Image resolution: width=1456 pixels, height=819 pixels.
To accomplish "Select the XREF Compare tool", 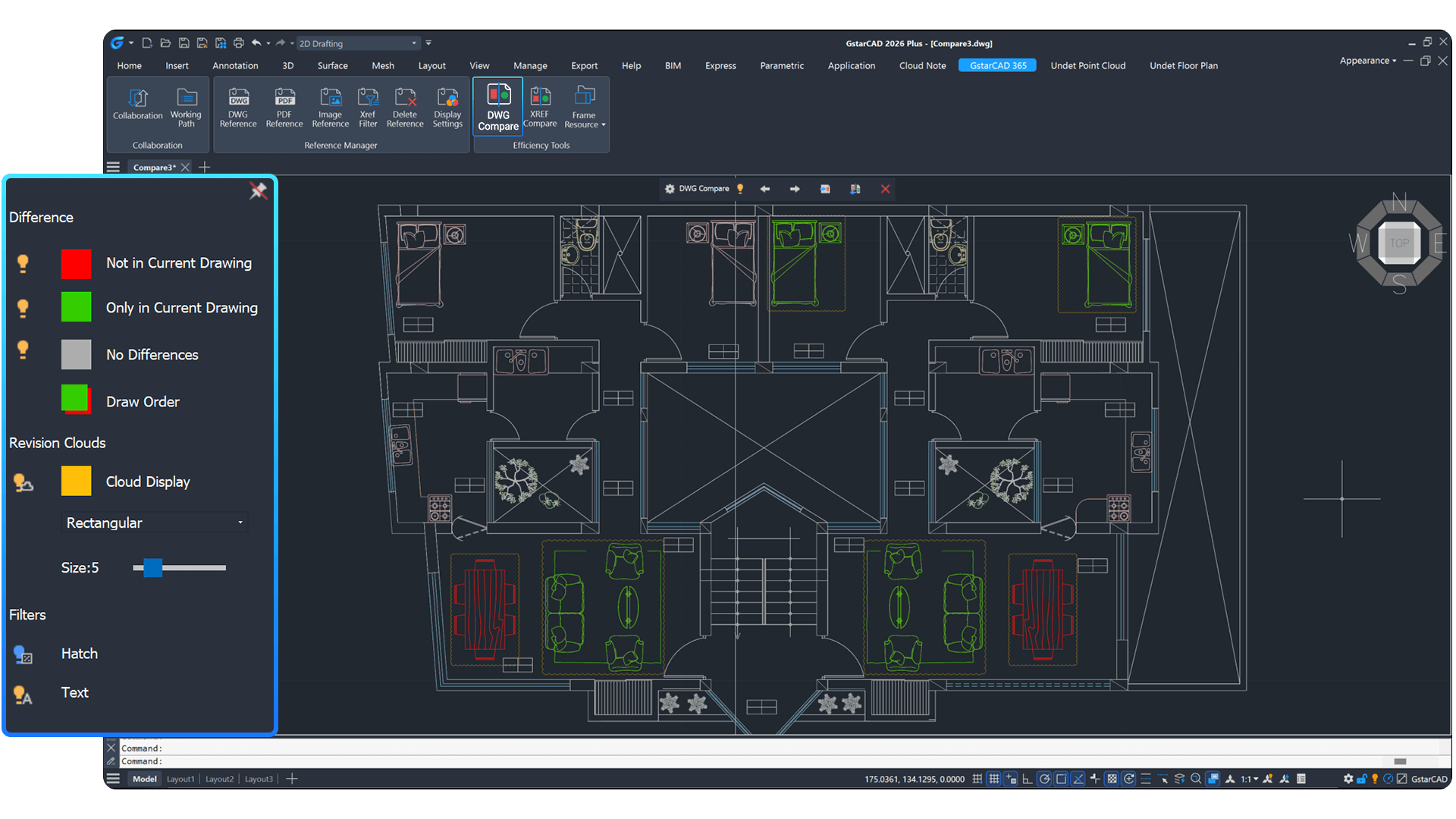I will [540, 106].
